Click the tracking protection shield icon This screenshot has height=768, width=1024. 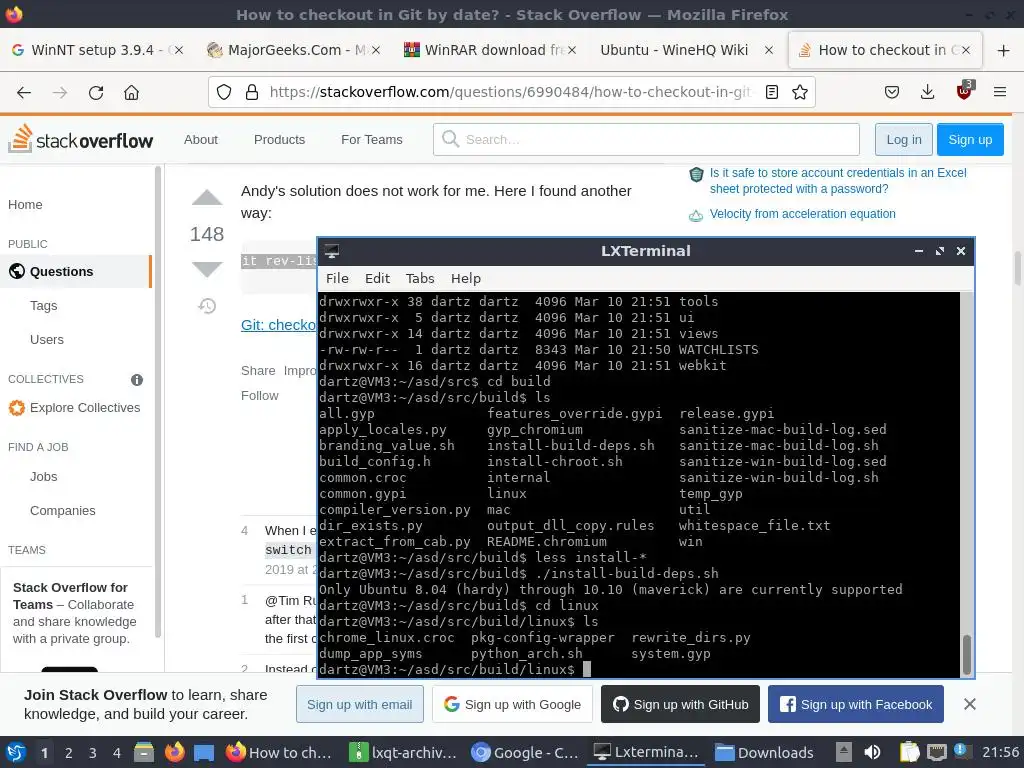point(224,92)
